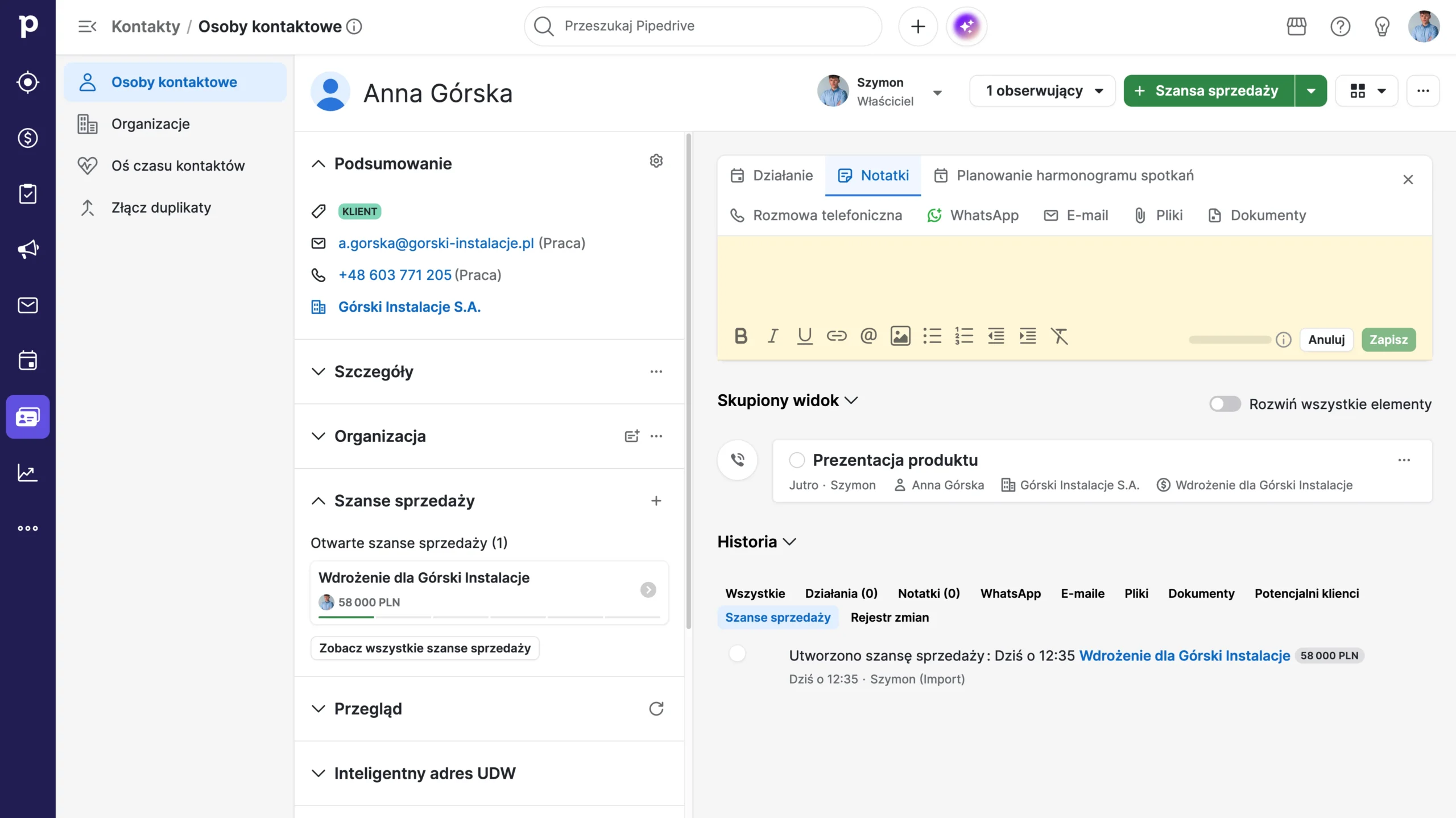Toggle Rozwiń wszystkie elementy switch
1456x818 pixels.
point(1225,404)
